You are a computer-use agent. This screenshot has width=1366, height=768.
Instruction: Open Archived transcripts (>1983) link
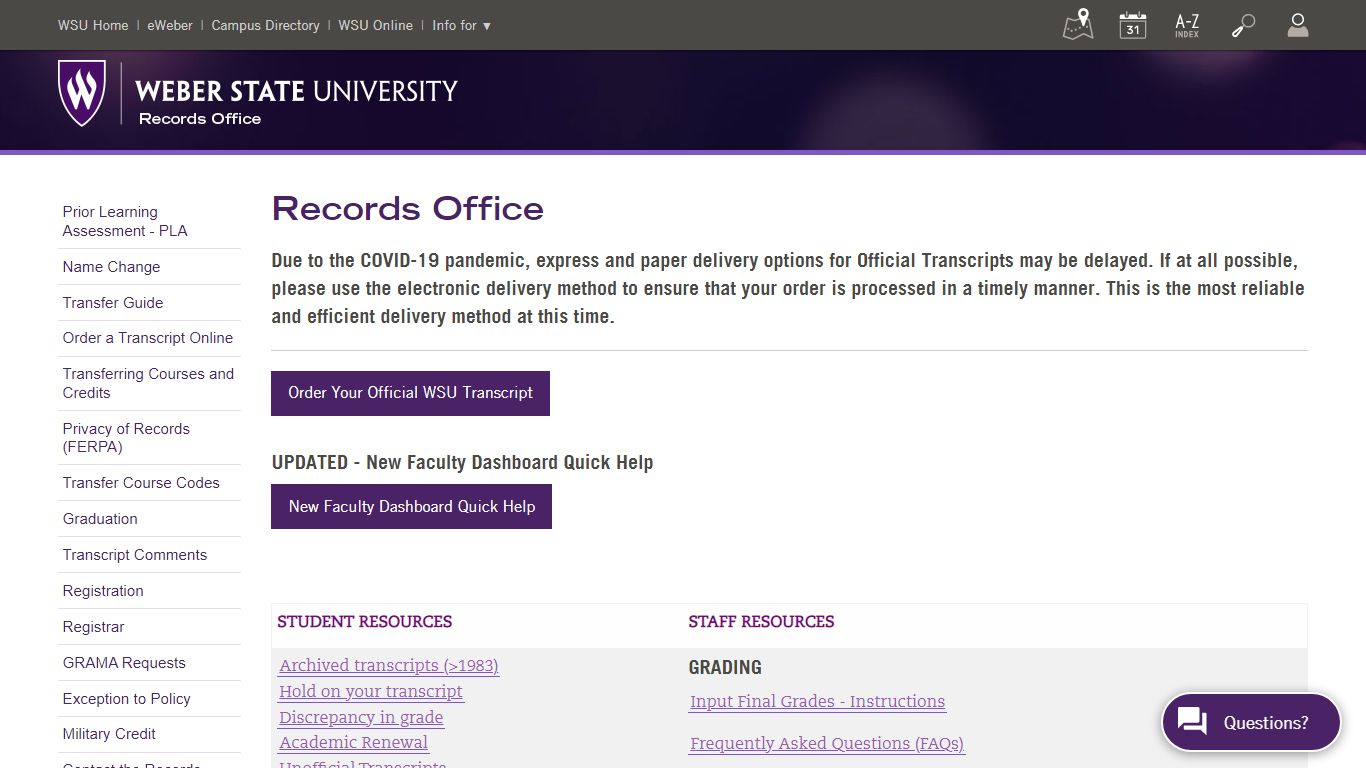389,665
